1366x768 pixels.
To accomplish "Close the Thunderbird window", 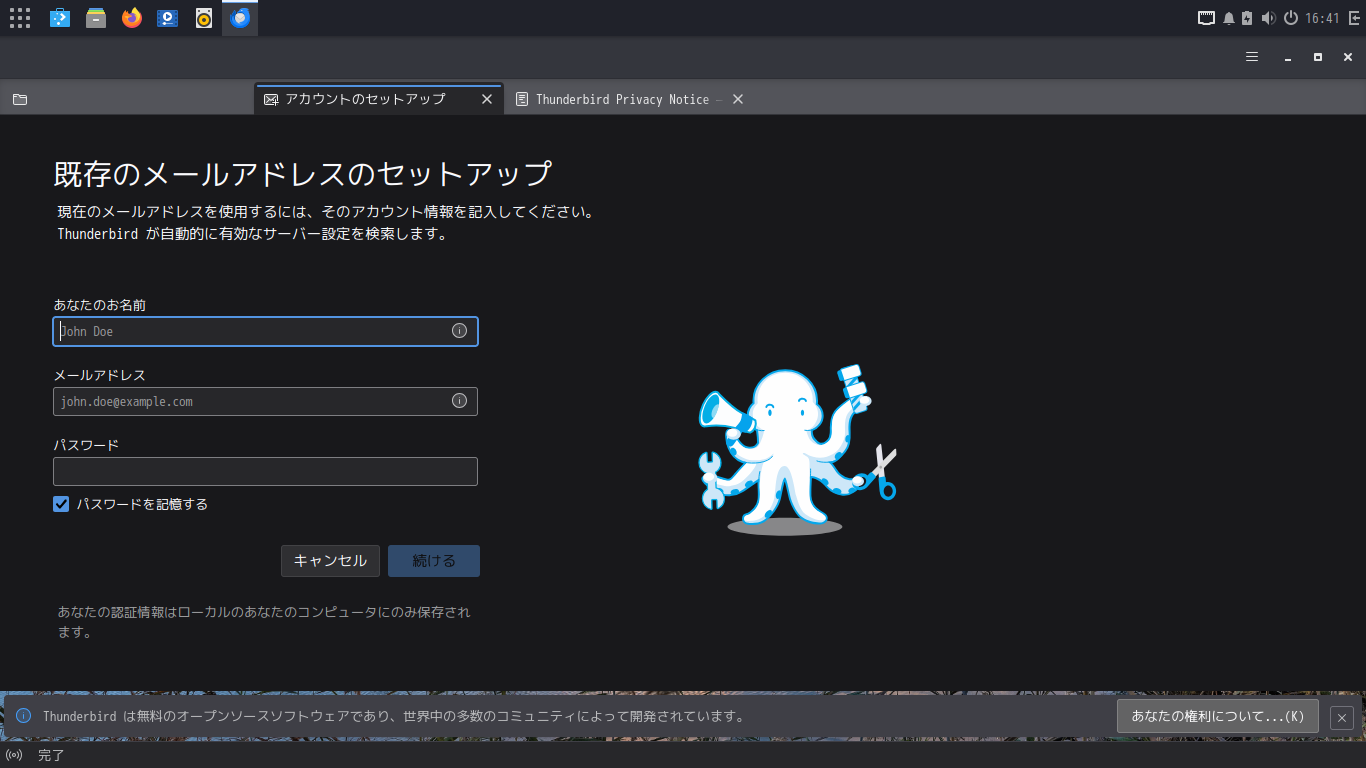I will coord(1348,57).
